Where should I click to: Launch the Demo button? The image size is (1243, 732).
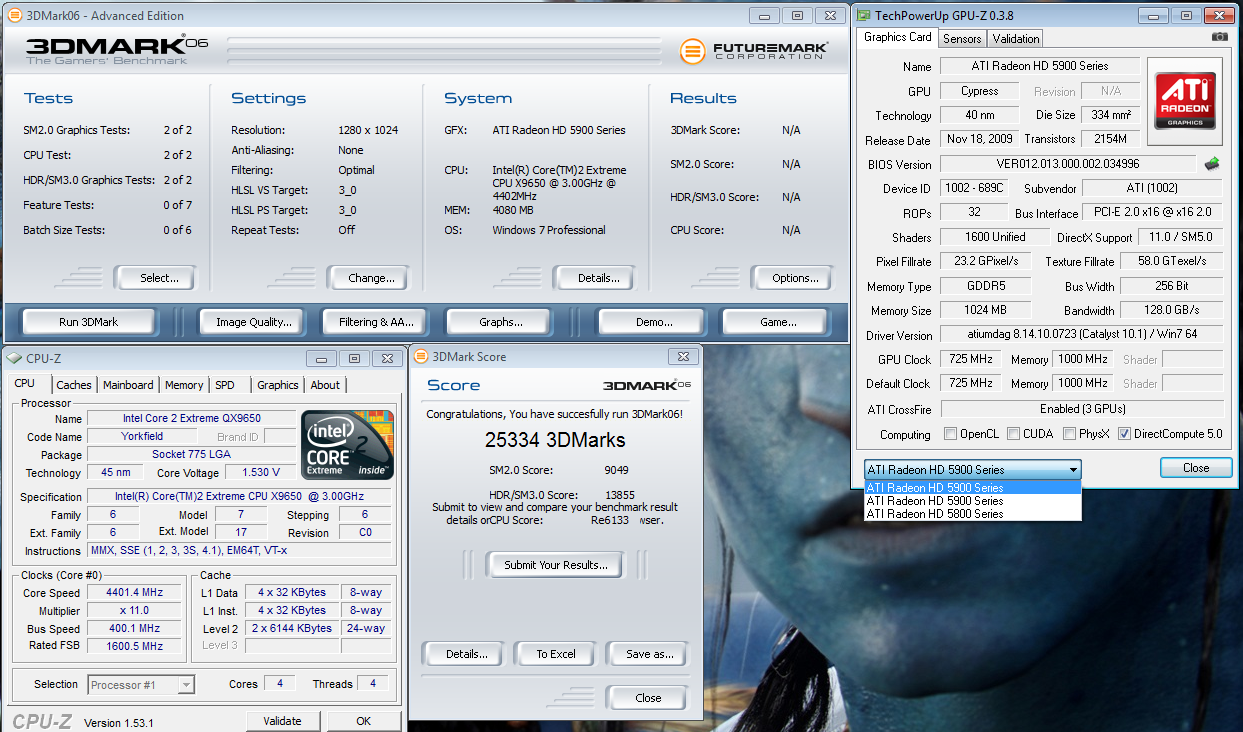(x=654, y=322)
